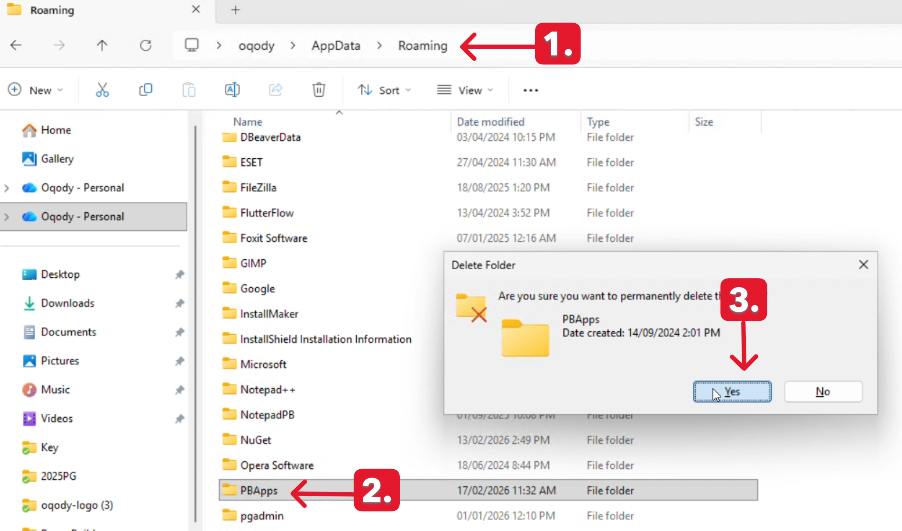The image size is (902, 531).
Task: Open Gallery in the navigation pane
Action: (x=57, y=159)
